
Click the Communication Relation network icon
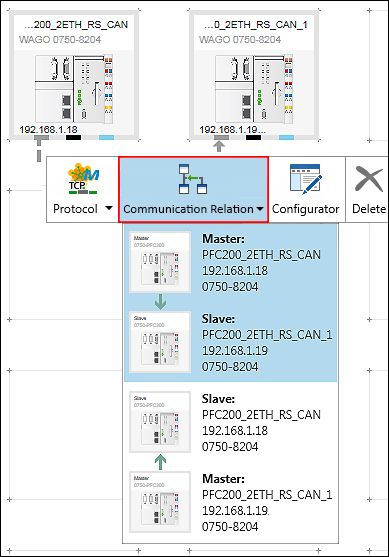pyautogui.click(x=193, y=179)
